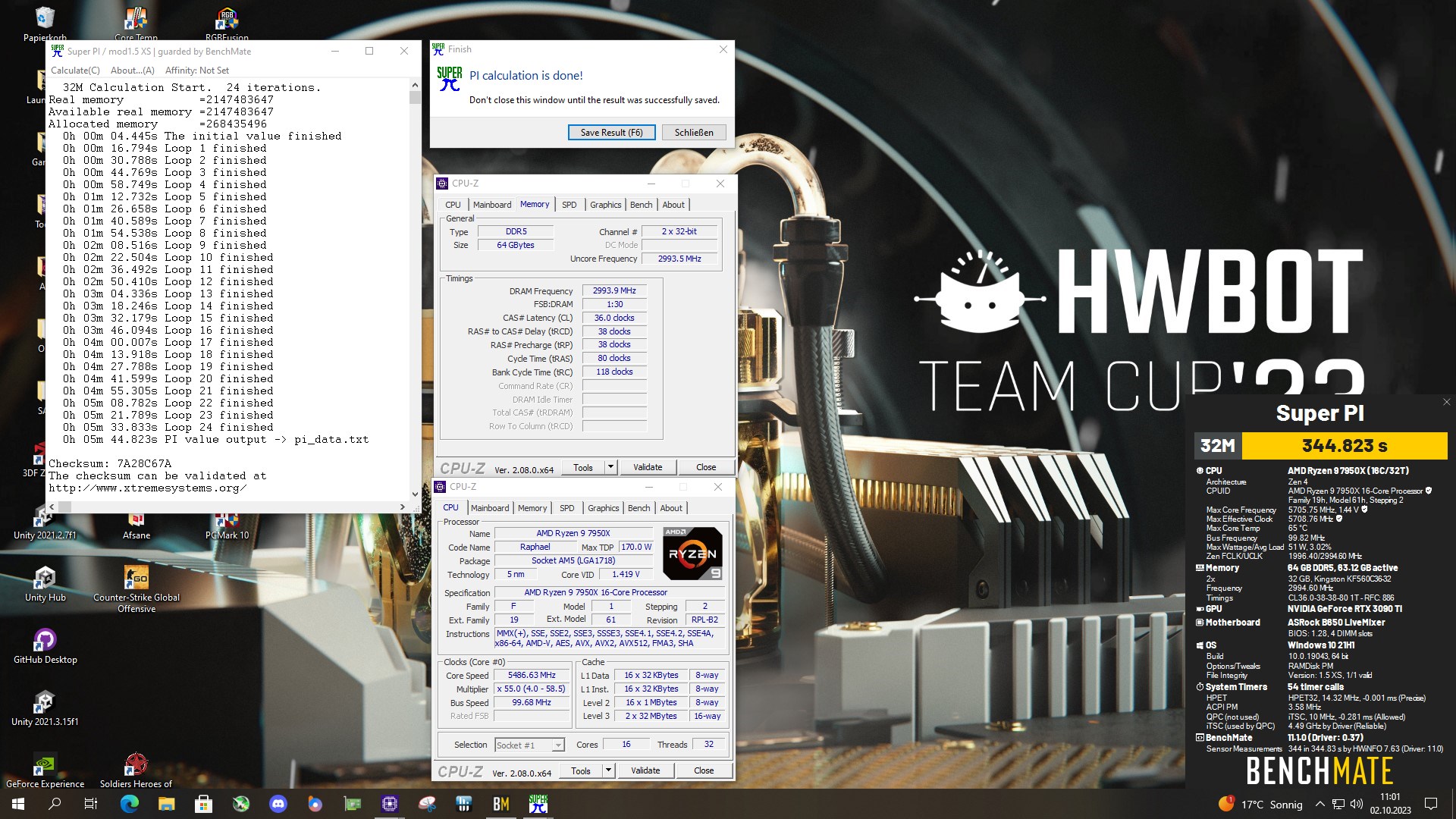Switch to SPD tab in upper CPU-Z

(x=570, y=205)
